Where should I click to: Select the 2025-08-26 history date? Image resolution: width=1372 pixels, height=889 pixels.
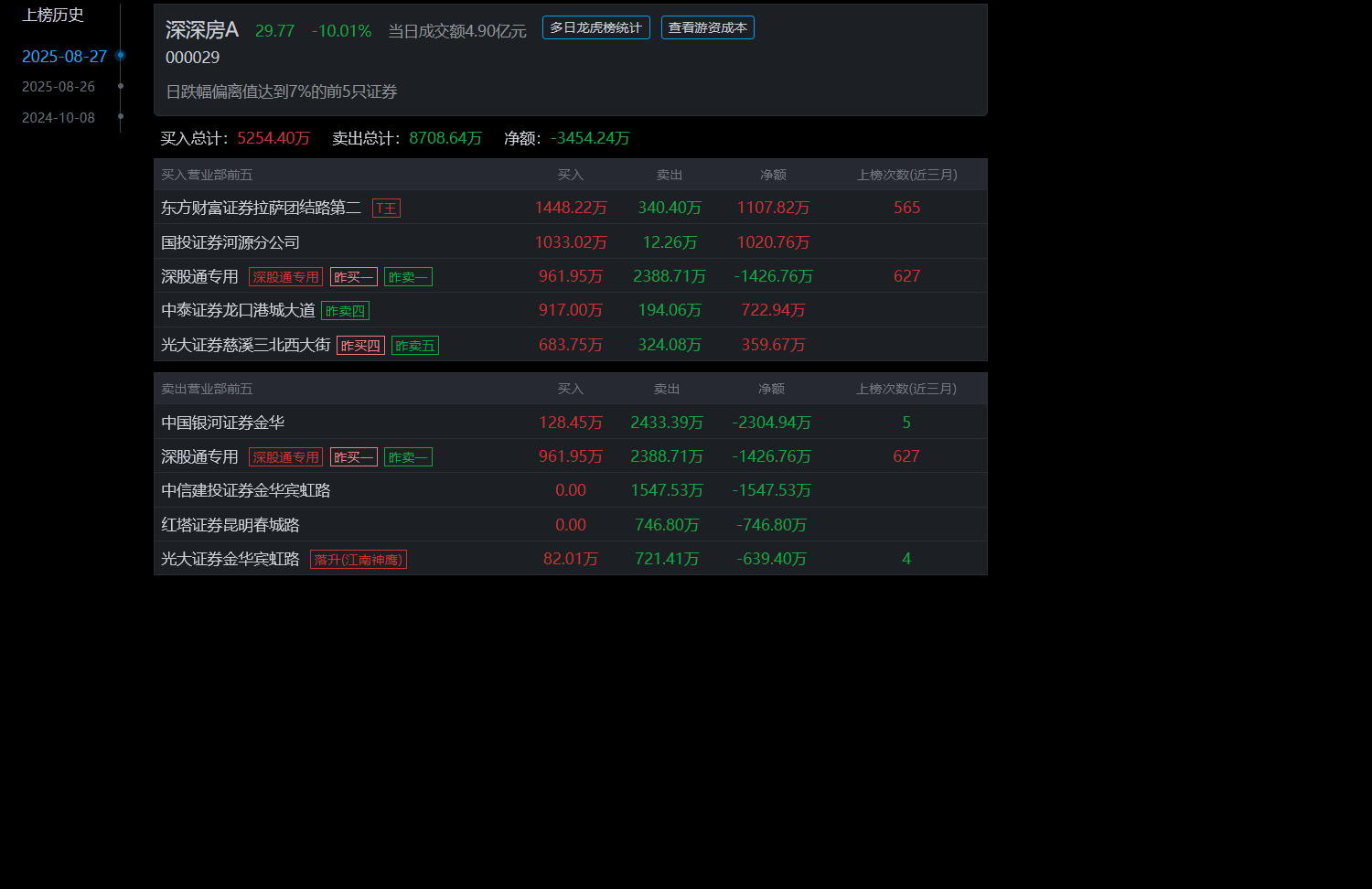(x=59, y=87)
